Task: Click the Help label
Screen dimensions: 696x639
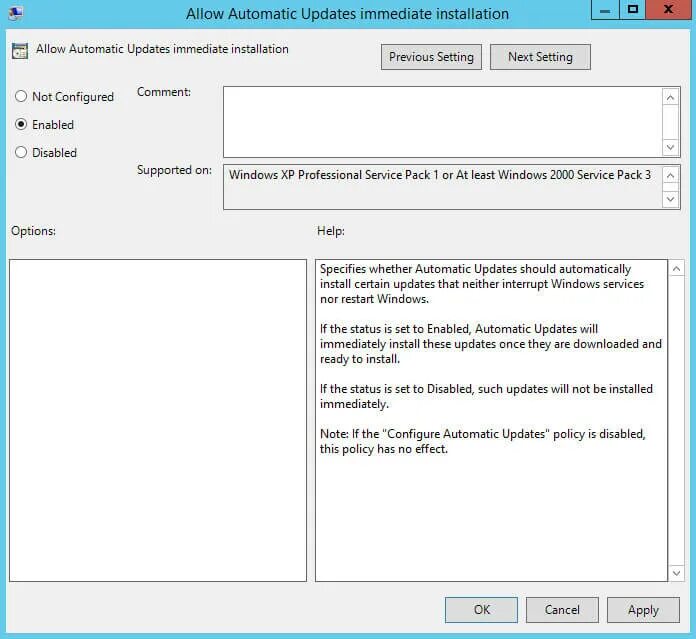Action: (x=331, y=231)
